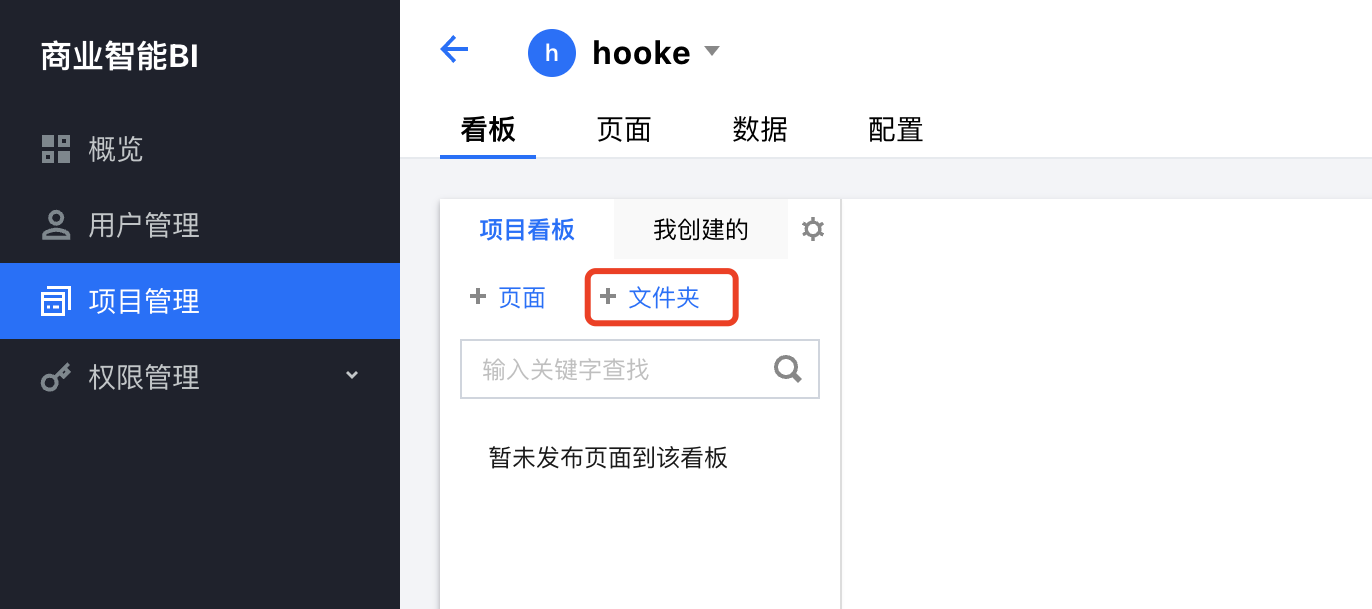
Task: Click the round 'h' project avatar
Action: [x=552, y=52]
